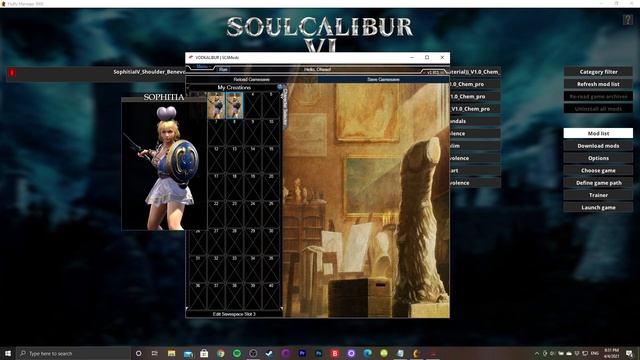Viewport: 640px width, 360px height.
Task: Click Edit Savespace Slot 3 button
Action: (234, 314)
